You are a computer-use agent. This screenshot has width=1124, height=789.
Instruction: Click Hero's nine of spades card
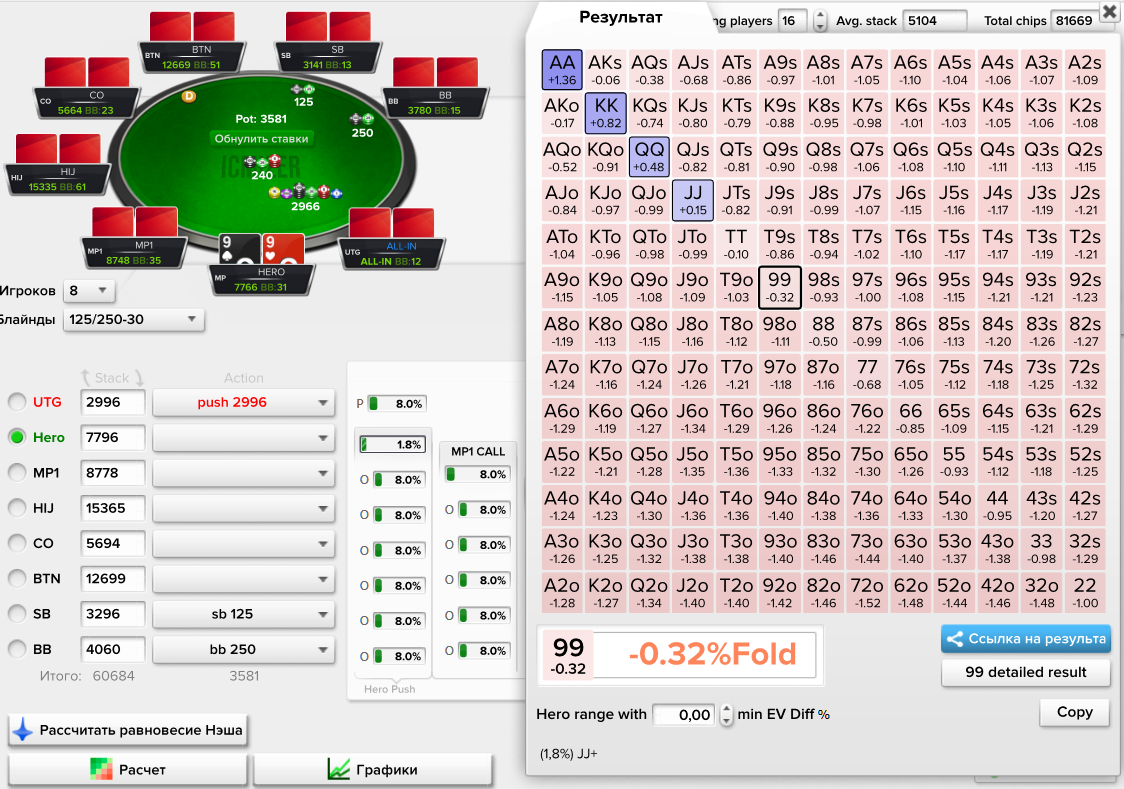(239, 249)
